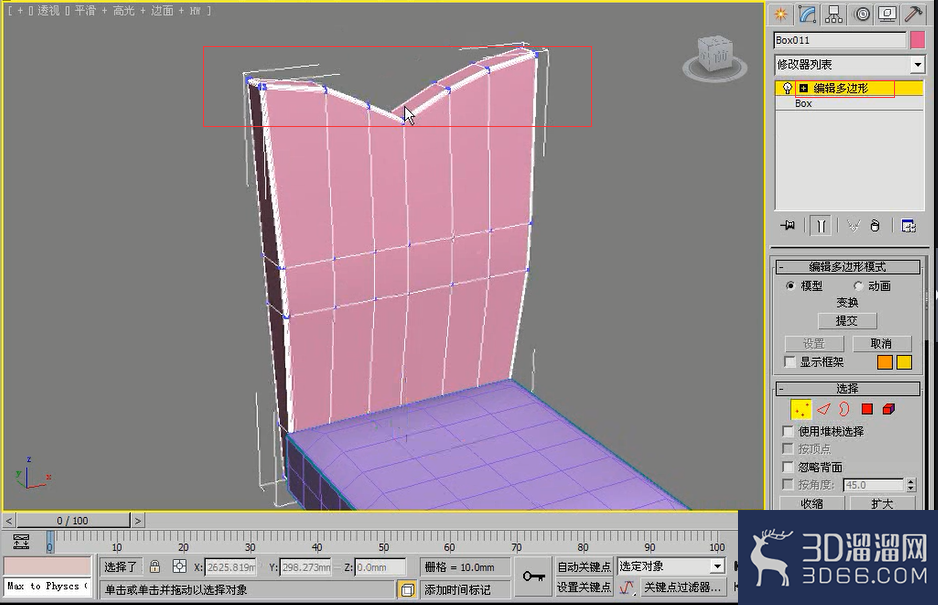Viewport: 938px width, 605px height.
Task: Click the Box011 object name field
Action: click(840, 40)
